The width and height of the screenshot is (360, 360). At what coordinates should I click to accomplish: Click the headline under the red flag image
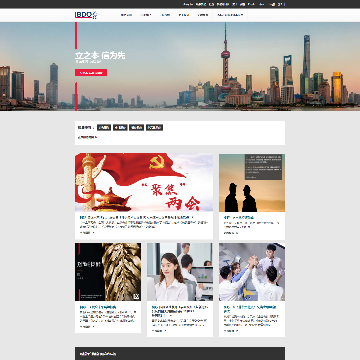(137, 217)
